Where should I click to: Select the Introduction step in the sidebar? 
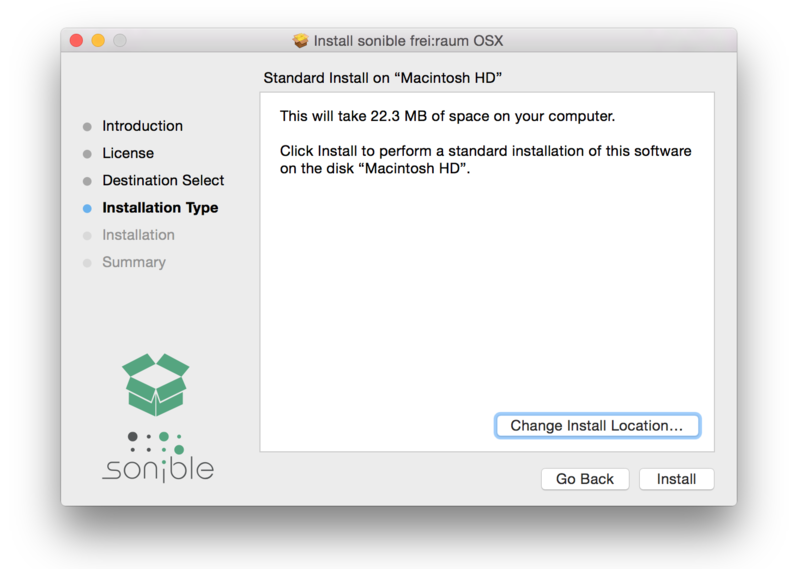click(x=142, y=126)
